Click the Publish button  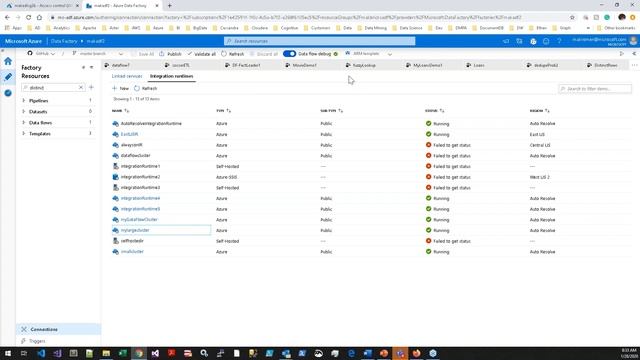pyautogui.click(x=170, y=54)
